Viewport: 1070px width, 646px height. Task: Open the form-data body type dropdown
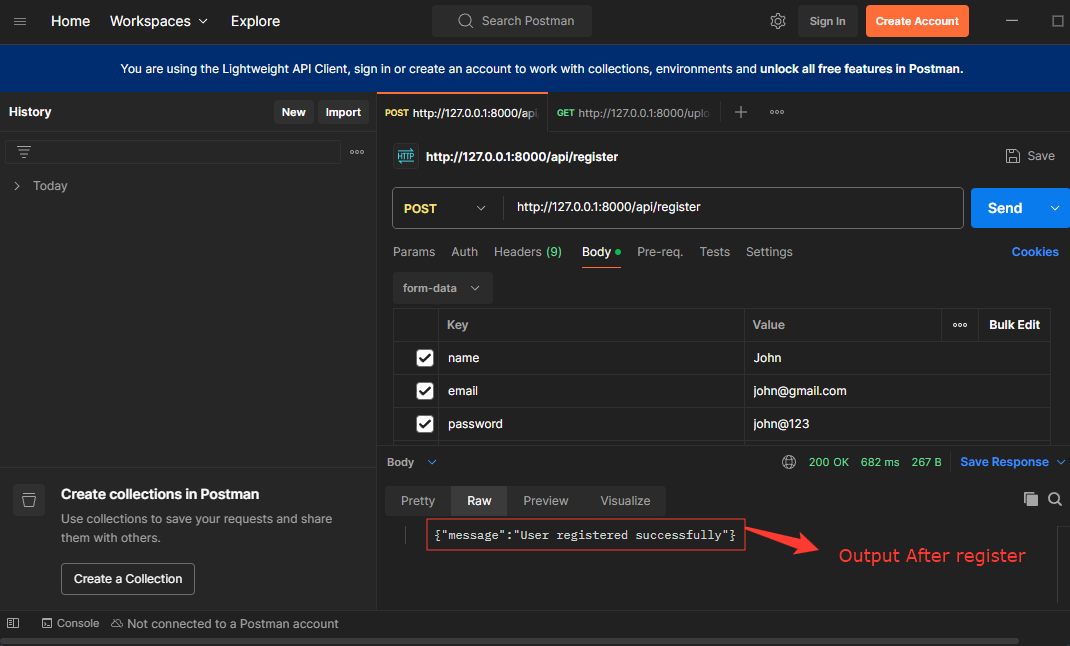click(x=442, y=288)
